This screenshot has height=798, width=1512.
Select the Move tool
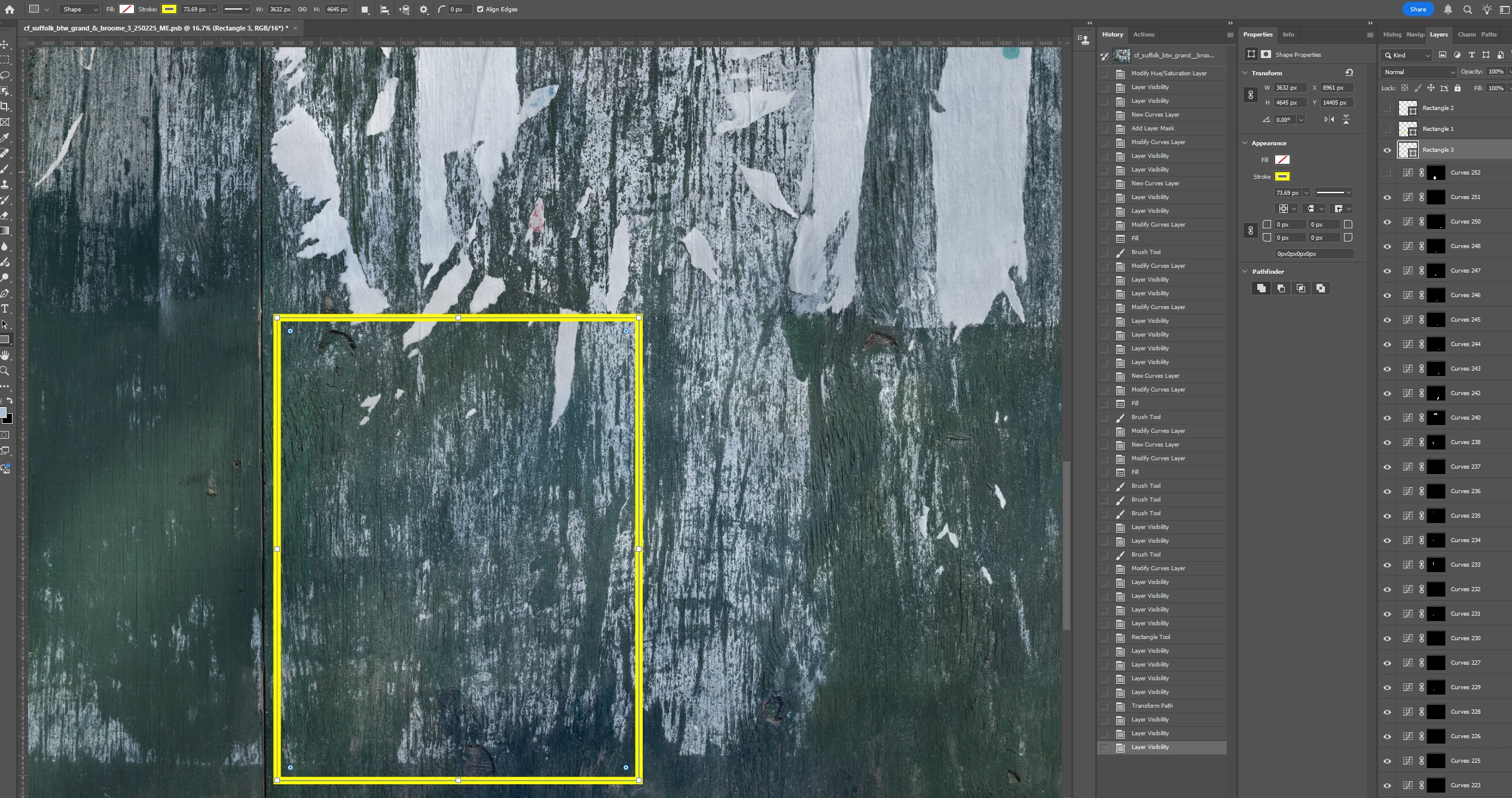5,45
